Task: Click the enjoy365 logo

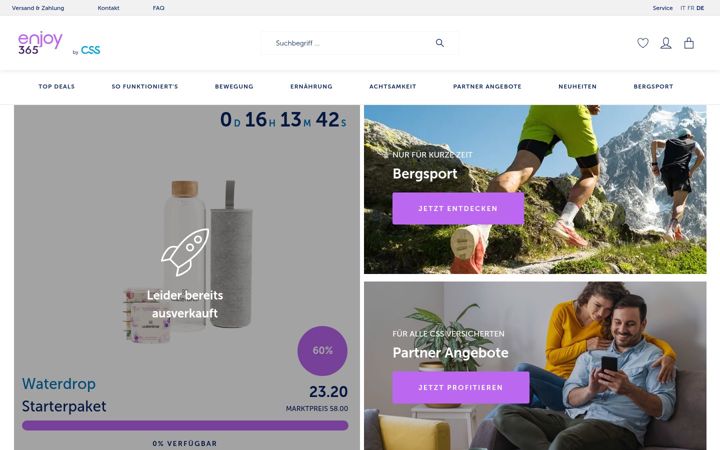Action: [x=40, y=43]
